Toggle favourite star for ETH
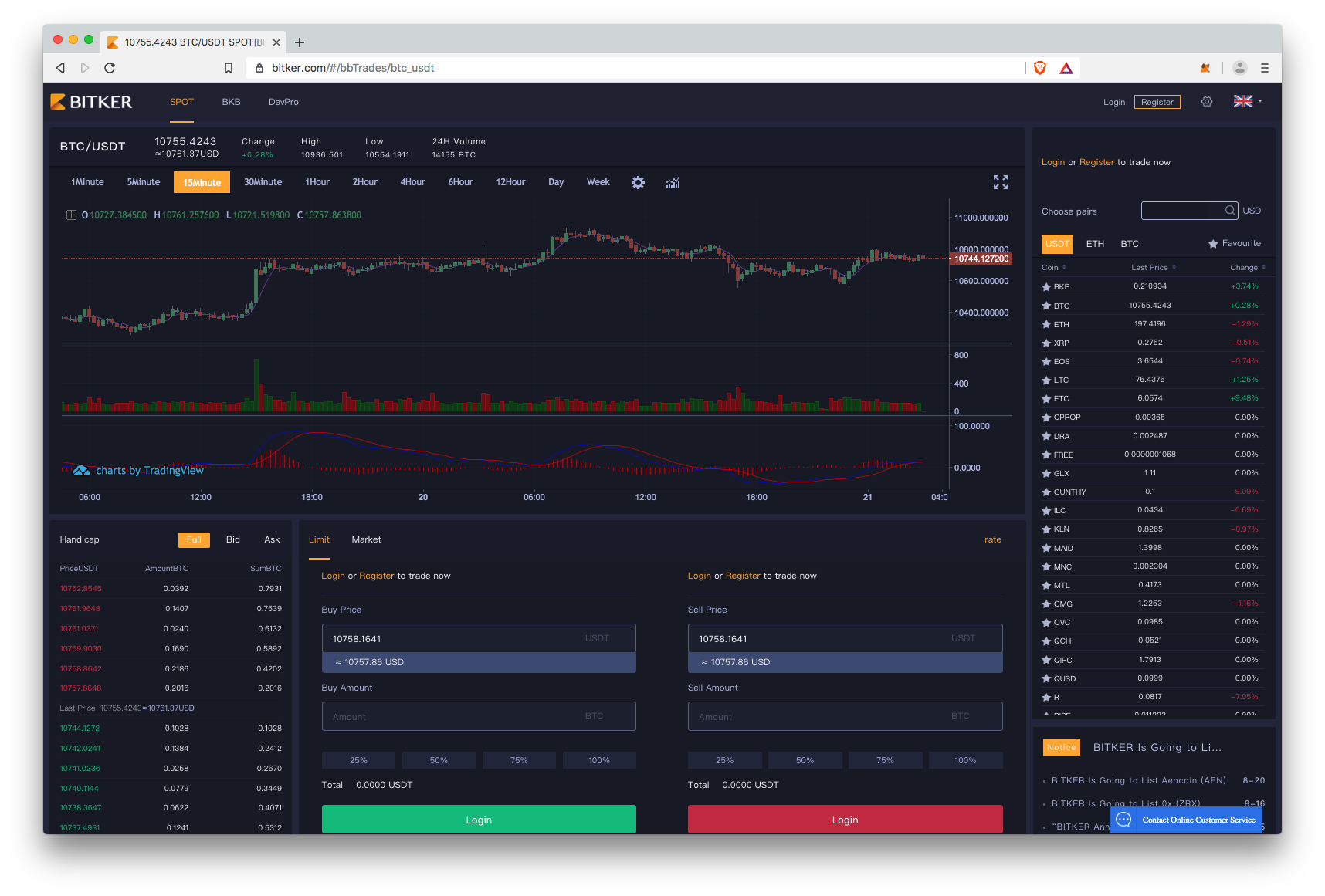1325x896 pixels. (x=1046, y=324)
